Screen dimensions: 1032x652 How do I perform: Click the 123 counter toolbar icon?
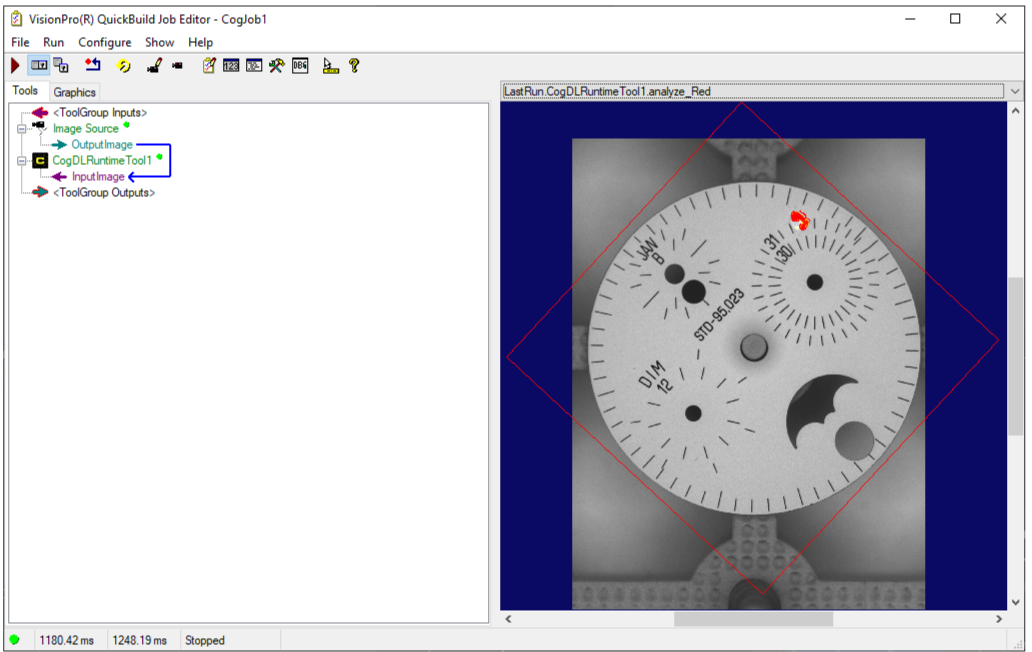(231, 66)
